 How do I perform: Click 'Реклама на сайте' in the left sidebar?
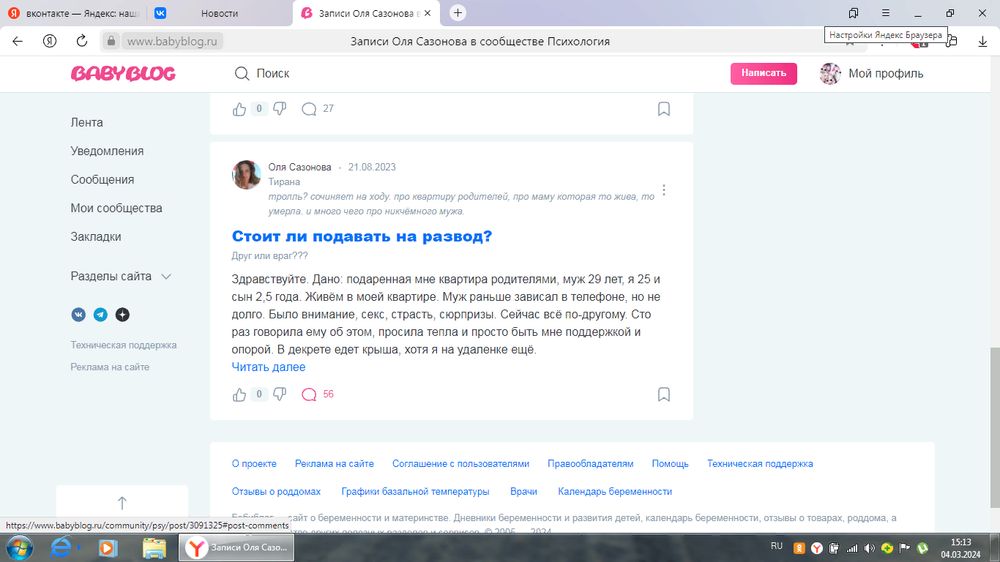(x=110, y=367)
